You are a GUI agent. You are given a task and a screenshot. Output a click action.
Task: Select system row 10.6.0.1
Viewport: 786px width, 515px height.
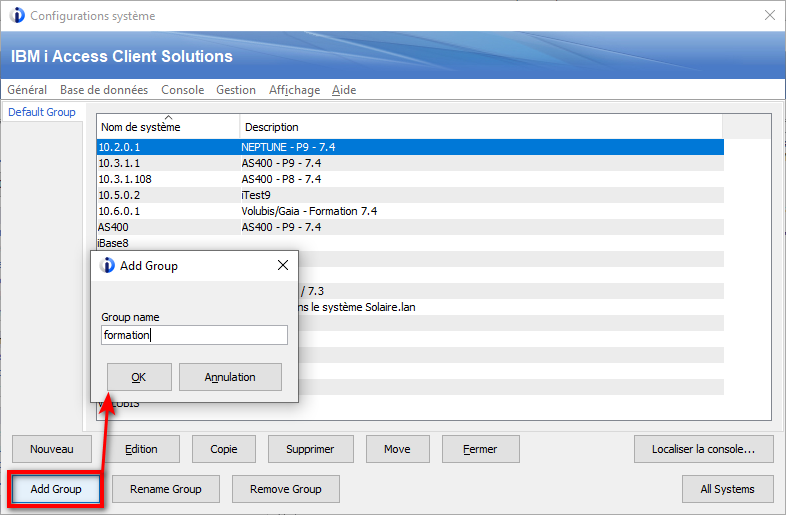tap(410, 211)
